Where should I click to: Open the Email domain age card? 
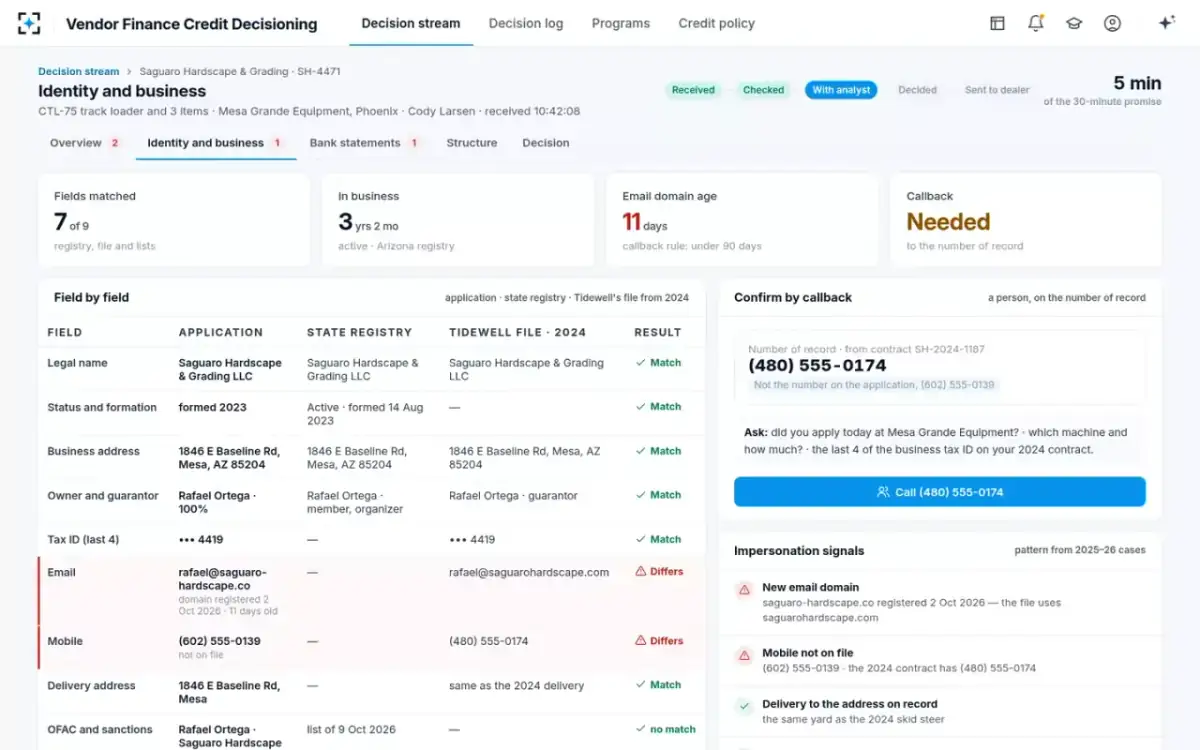click(742, 220)
